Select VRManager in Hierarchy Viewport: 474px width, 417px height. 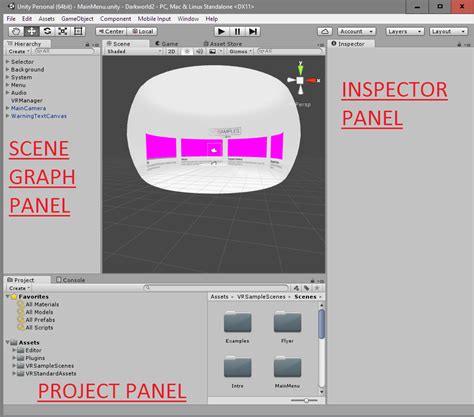[27, 100]
